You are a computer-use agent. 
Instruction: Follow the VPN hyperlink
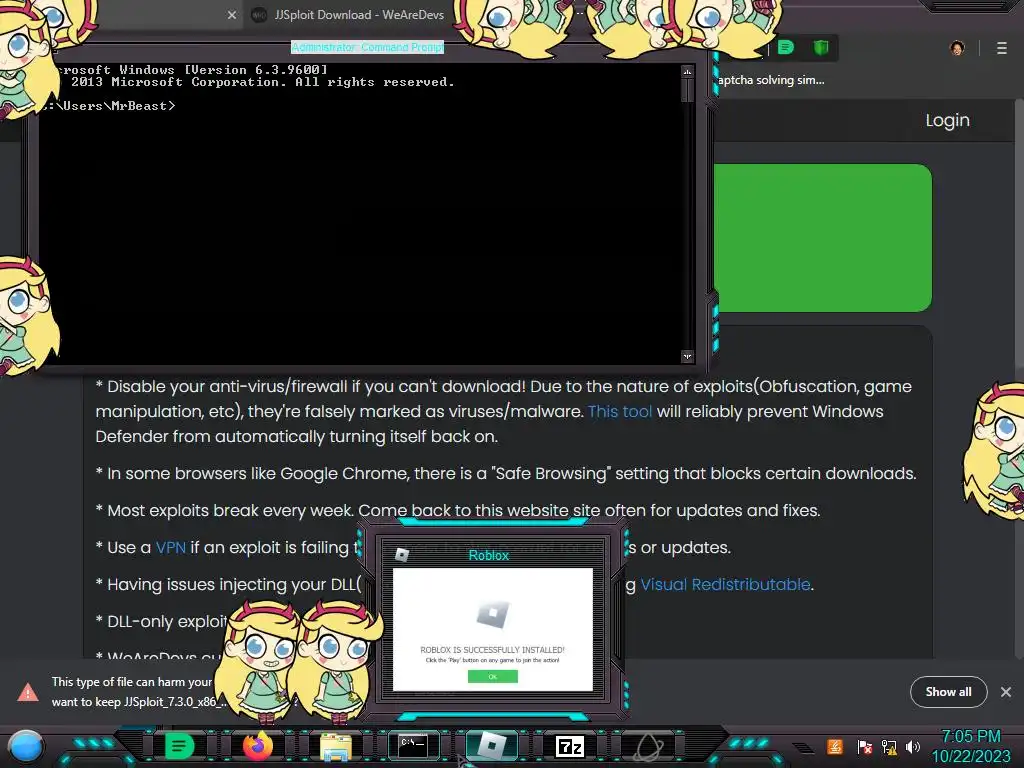[x=170, y=547]
